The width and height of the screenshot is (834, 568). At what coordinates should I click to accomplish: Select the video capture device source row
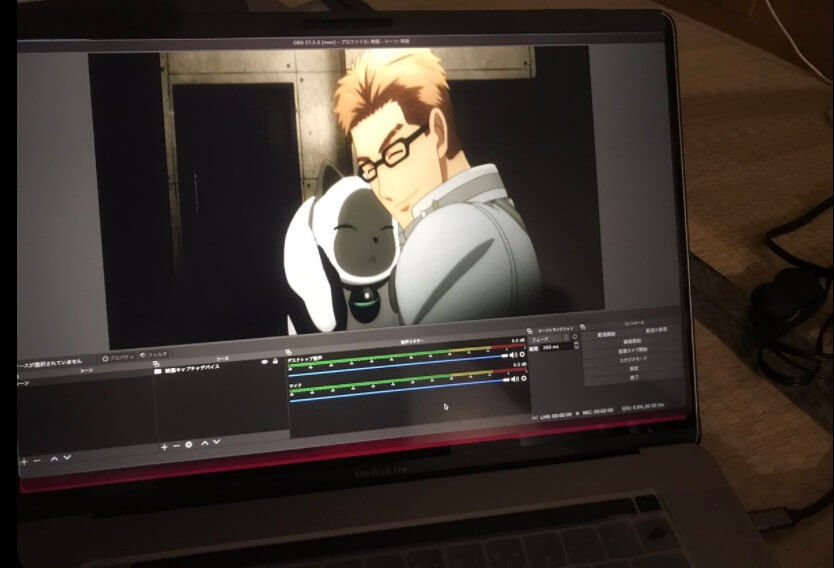pos(216,366)
